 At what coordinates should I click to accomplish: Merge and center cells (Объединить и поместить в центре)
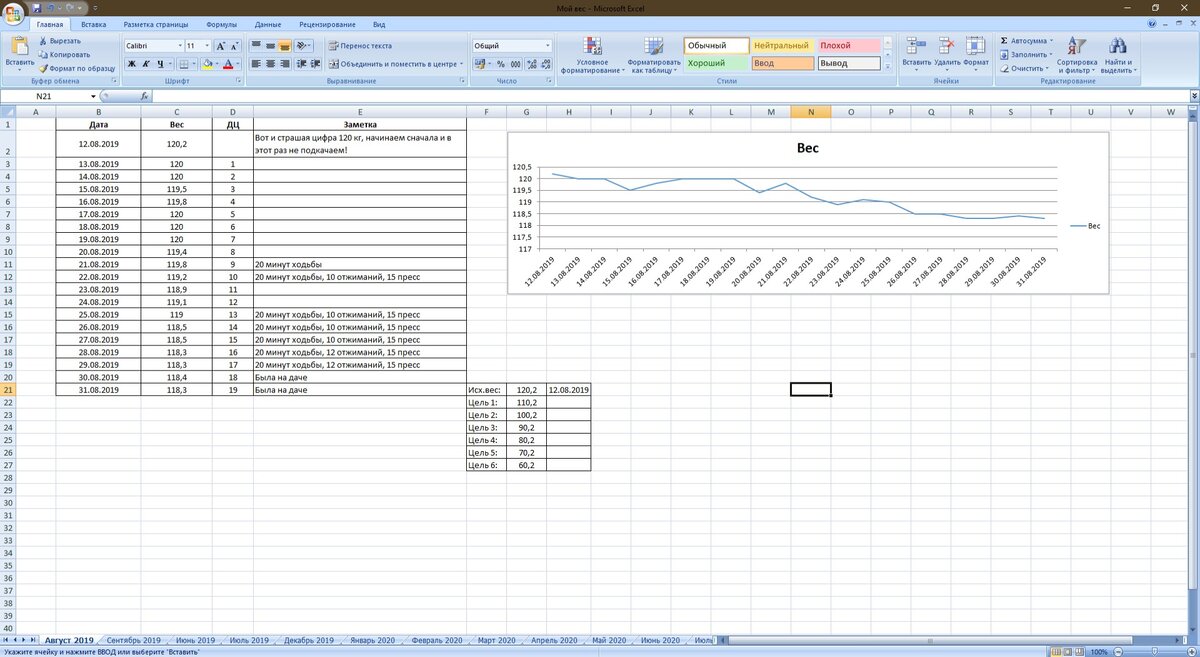pyautogui.click(x=395, y=64)
